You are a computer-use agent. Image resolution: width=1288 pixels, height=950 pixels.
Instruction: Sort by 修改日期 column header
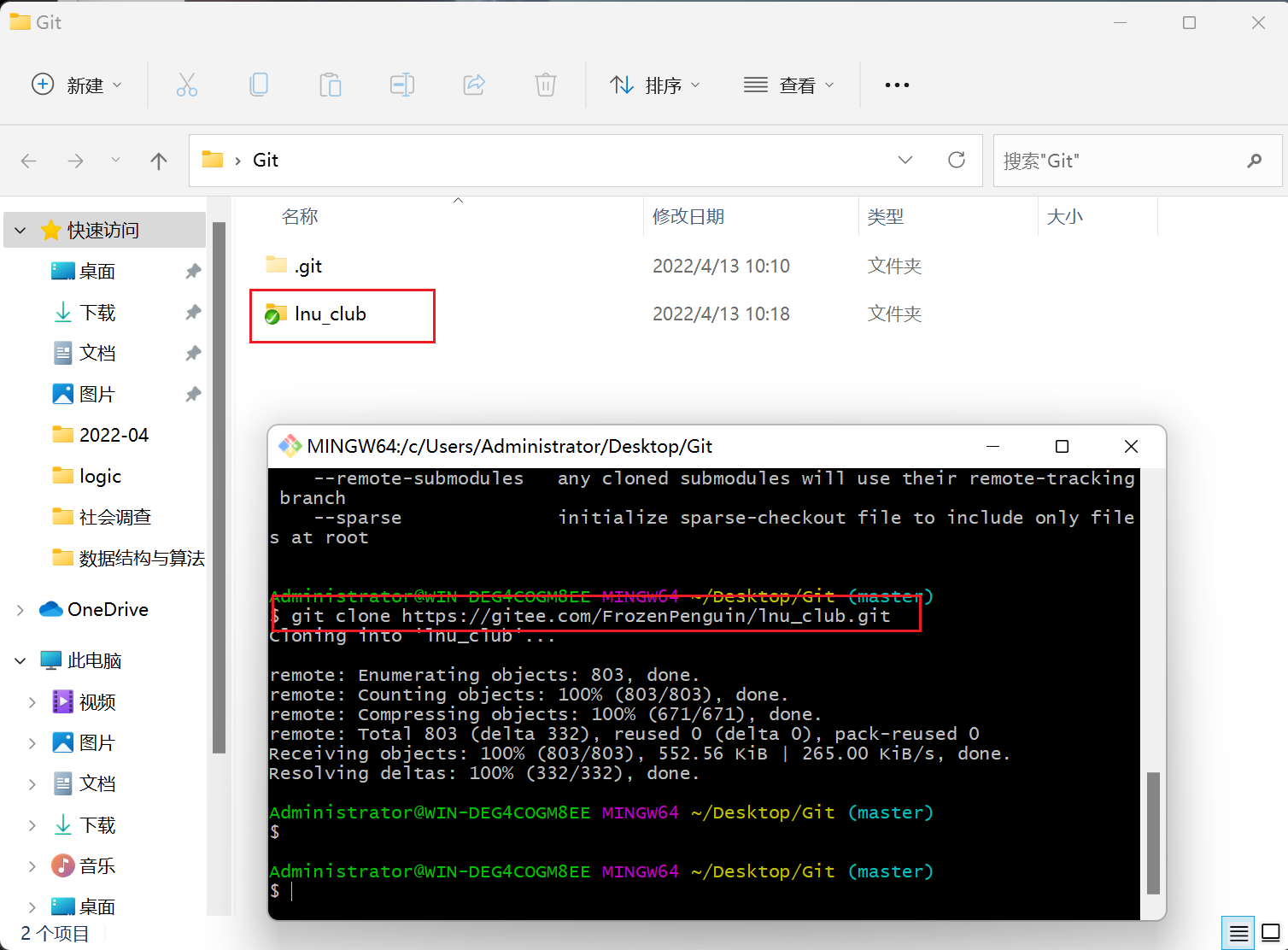point(688,217)
